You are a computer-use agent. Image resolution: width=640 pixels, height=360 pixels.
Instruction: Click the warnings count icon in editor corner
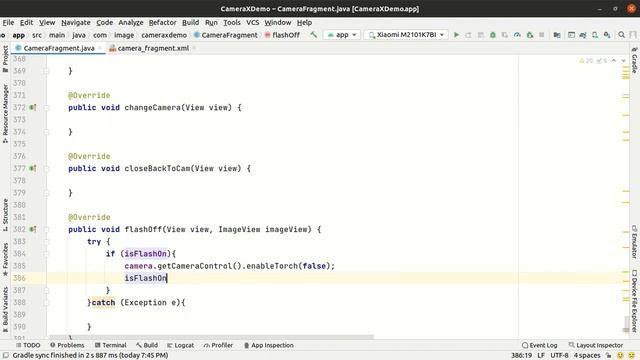click(x=586, y=61)
